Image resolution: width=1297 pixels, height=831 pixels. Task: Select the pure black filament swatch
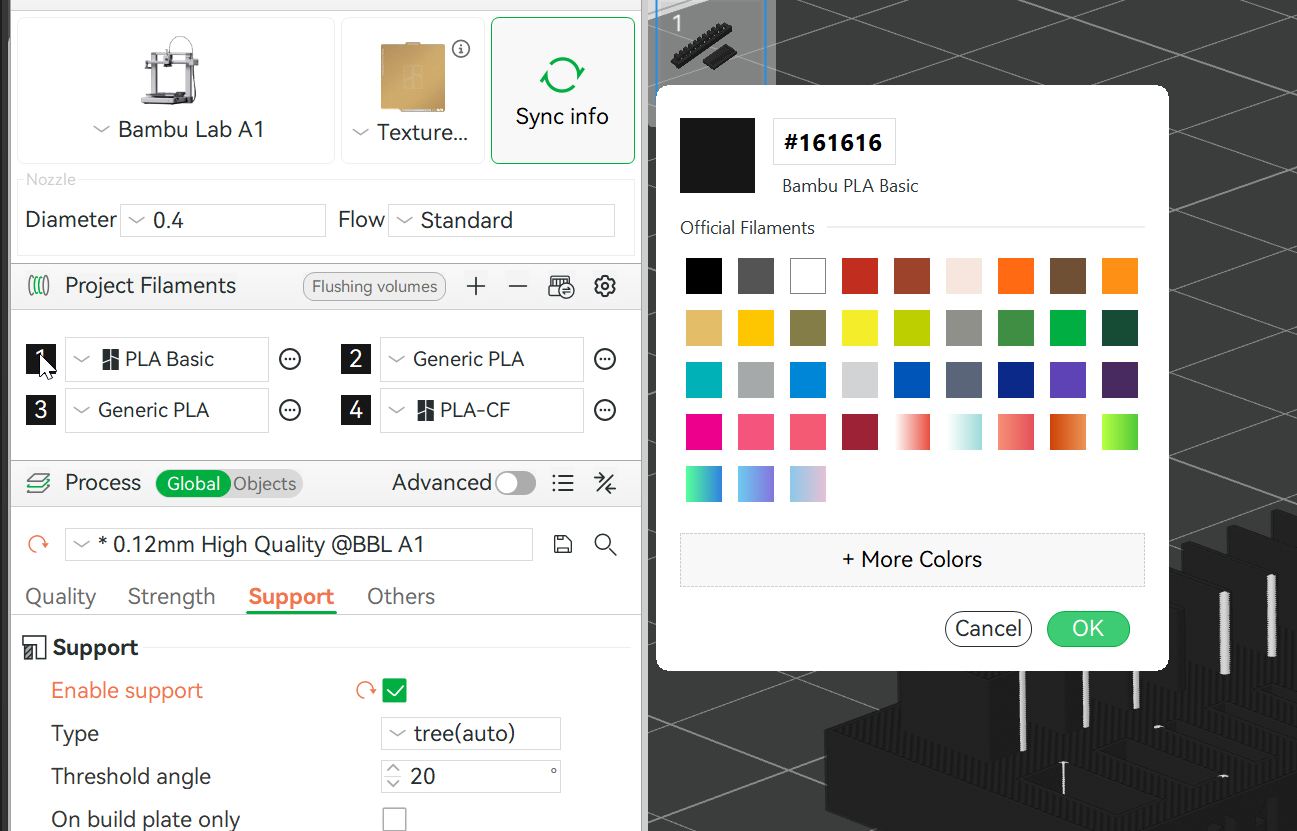click(x=704, y=276)
